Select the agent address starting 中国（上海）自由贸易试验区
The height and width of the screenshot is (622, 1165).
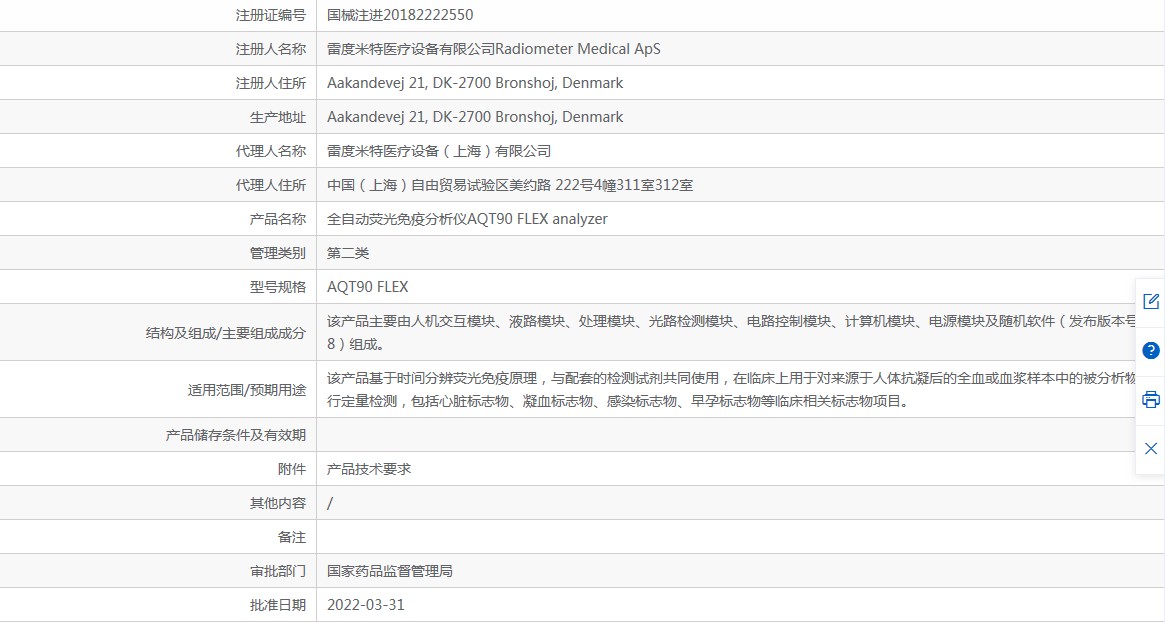pyautogui.click(x=510, y=185)
